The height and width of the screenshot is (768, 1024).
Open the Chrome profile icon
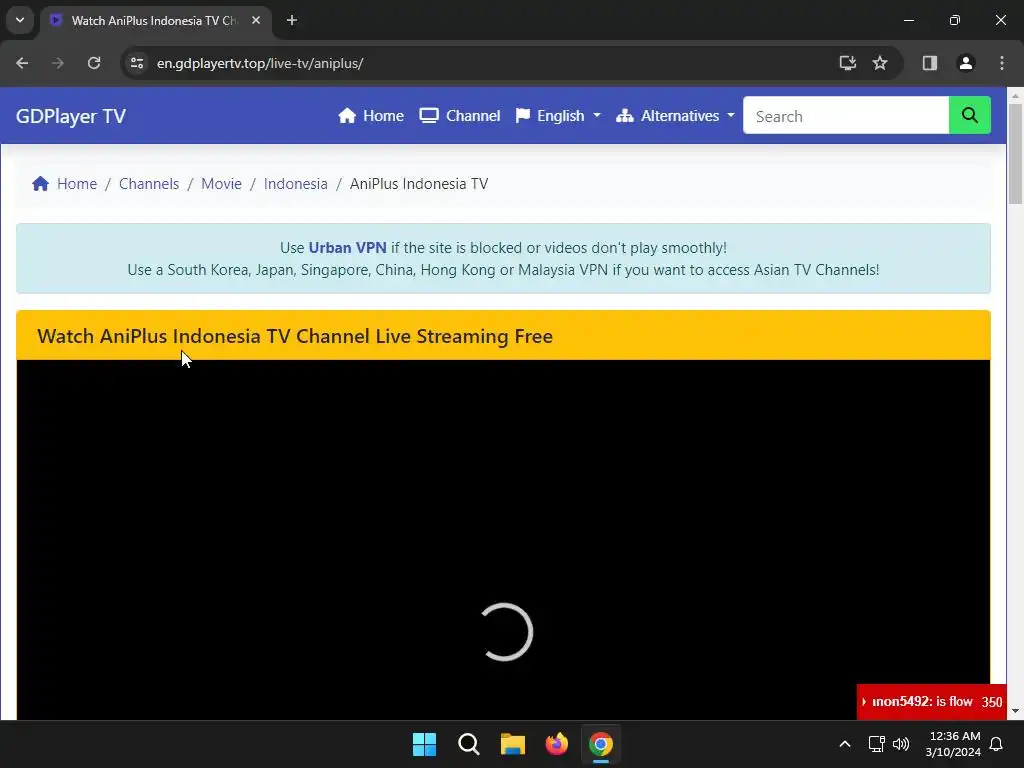pyautogui.click(x=966, y=63)
